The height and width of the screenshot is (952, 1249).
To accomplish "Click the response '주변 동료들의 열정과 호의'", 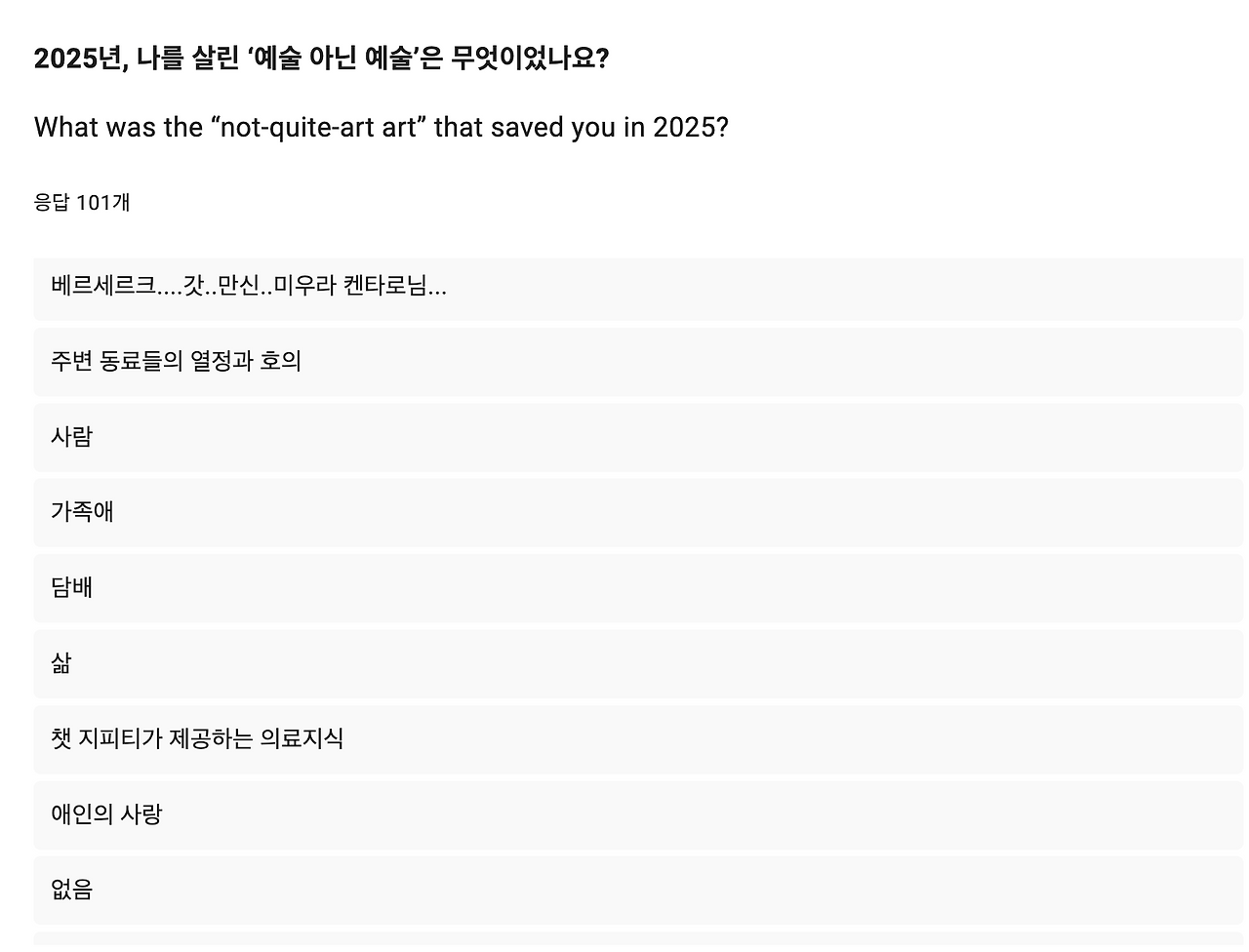I will pyautogui.click(x=638, y=362).
